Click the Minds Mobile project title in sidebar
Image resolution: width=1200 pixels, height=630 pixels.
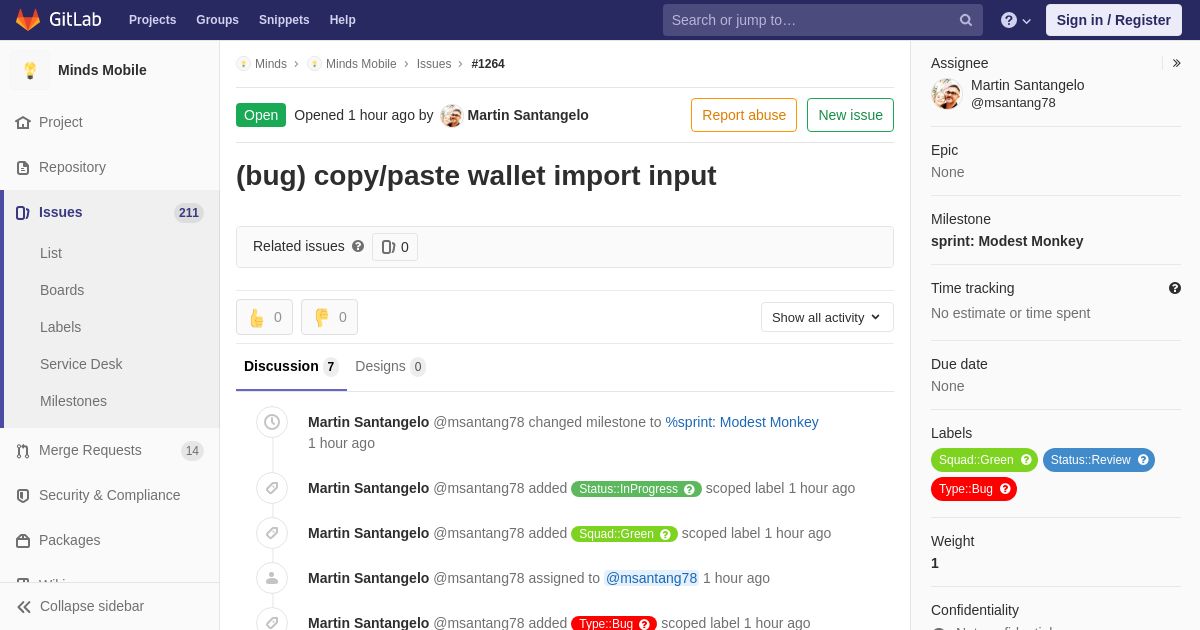click(102, 70)
